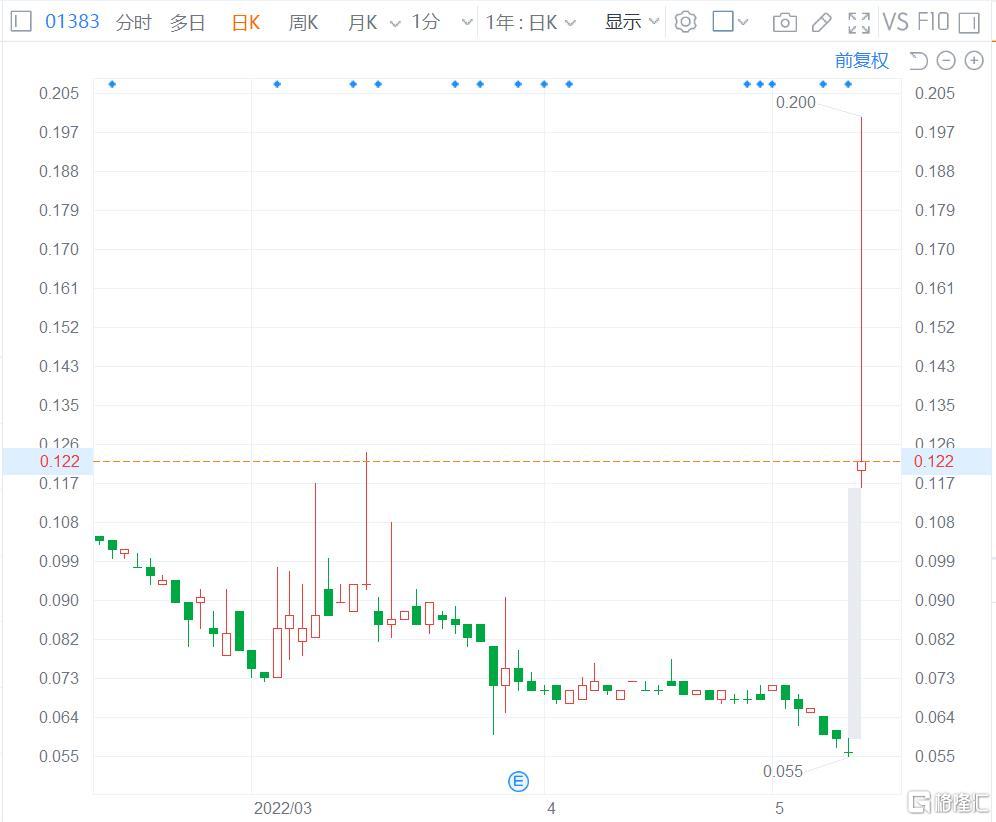Click the 前复权 adjustment link
Screen dimensions: 996x822
point(861,61)
